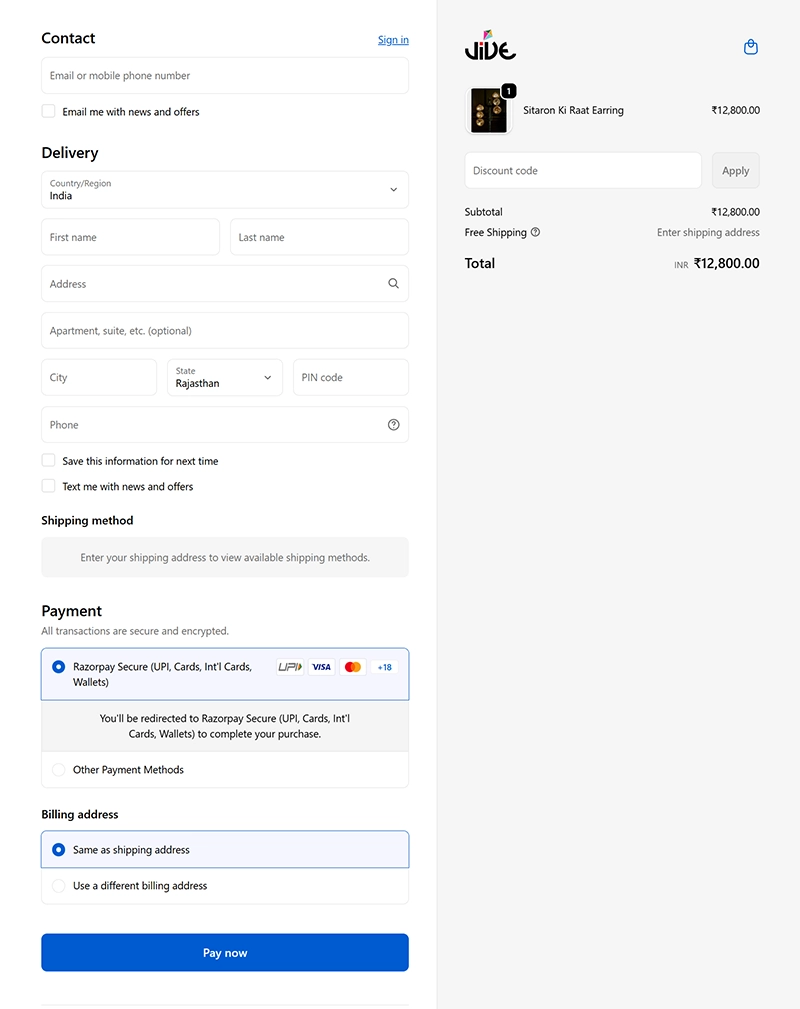
Task: Click the Mastercard logo icon
Action: pos(353,667)
